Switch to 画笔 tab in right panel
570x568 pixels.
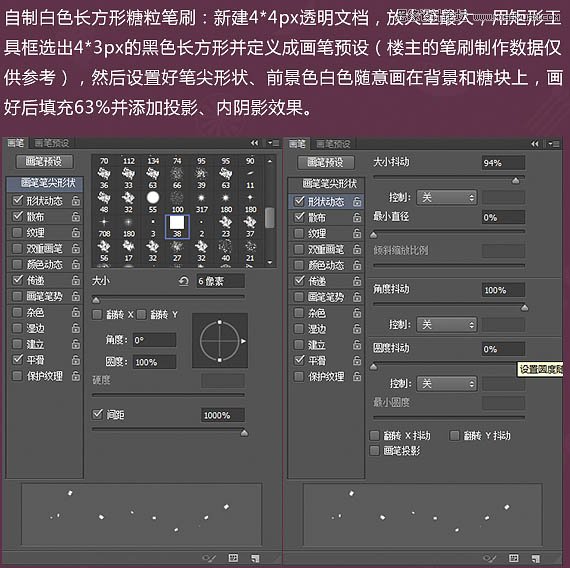297,144
